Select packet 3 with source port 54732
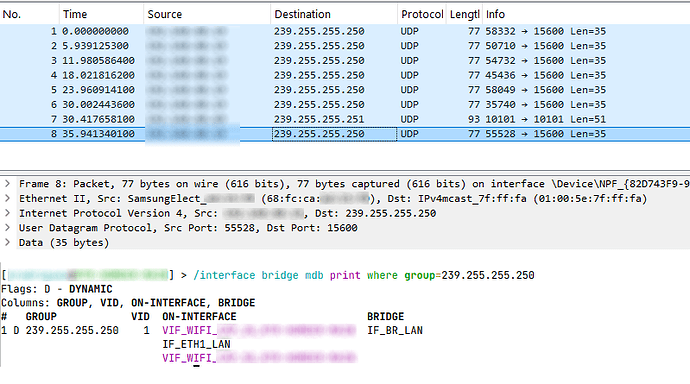The width and height of the screenshot is (690, 384). (345, 61)
